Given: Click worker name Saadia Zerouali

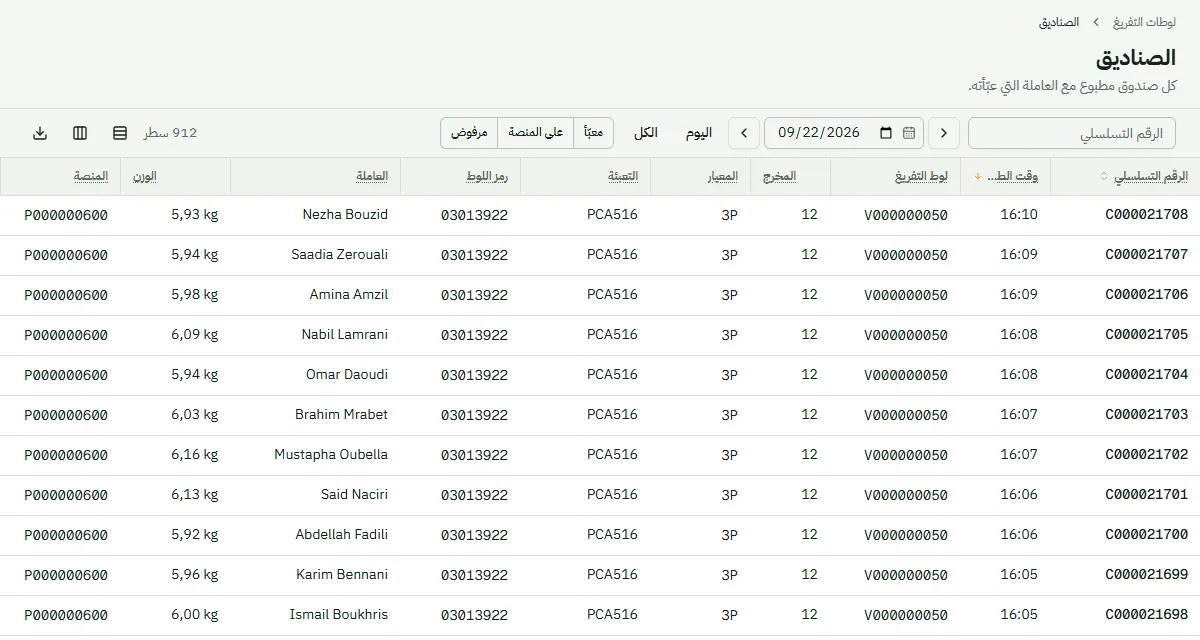Looking at the screenshot, I should tap(340, 255).
